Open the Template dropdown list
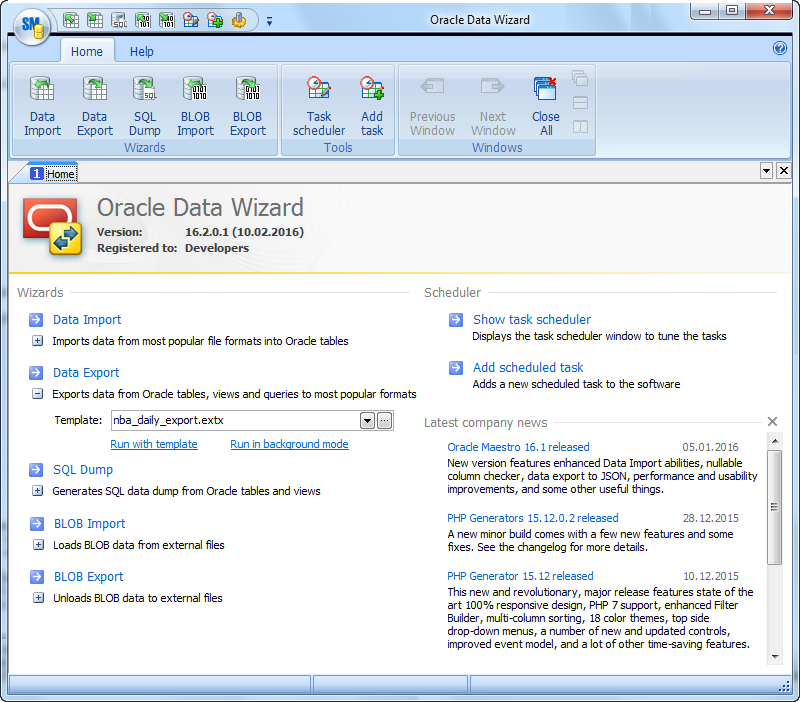 (x=368, y=421)
